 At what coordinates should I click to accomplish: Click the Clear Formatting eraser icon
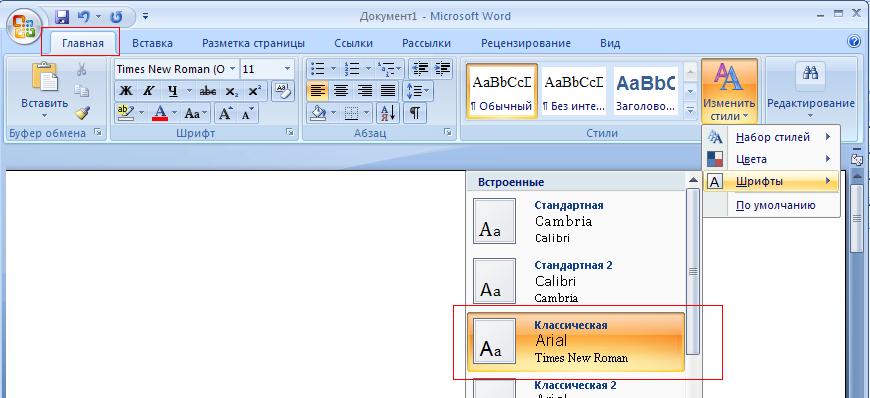[x=282, y=90]
